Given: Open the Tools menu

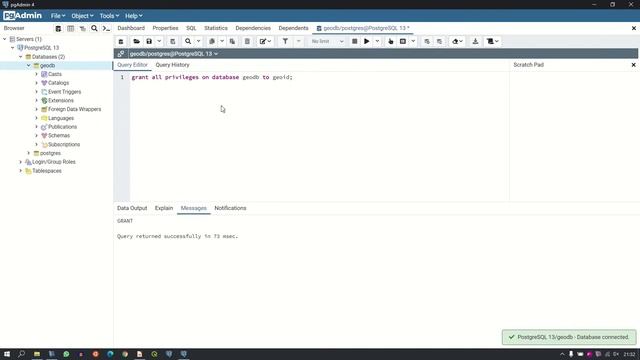Looking at the screenshot, I should [x=109, y=16].
